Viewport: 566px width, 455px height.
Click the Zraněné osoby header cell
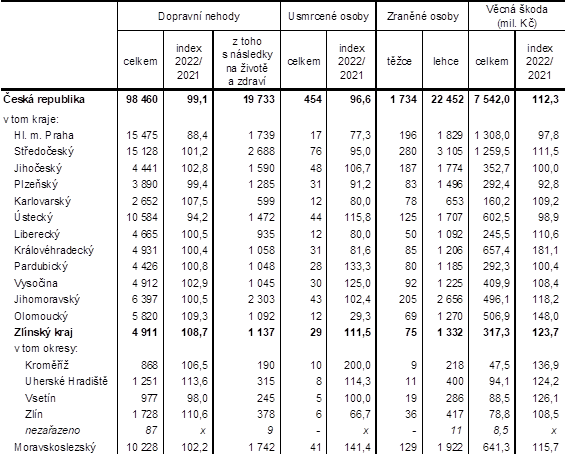tap(423, 17)
